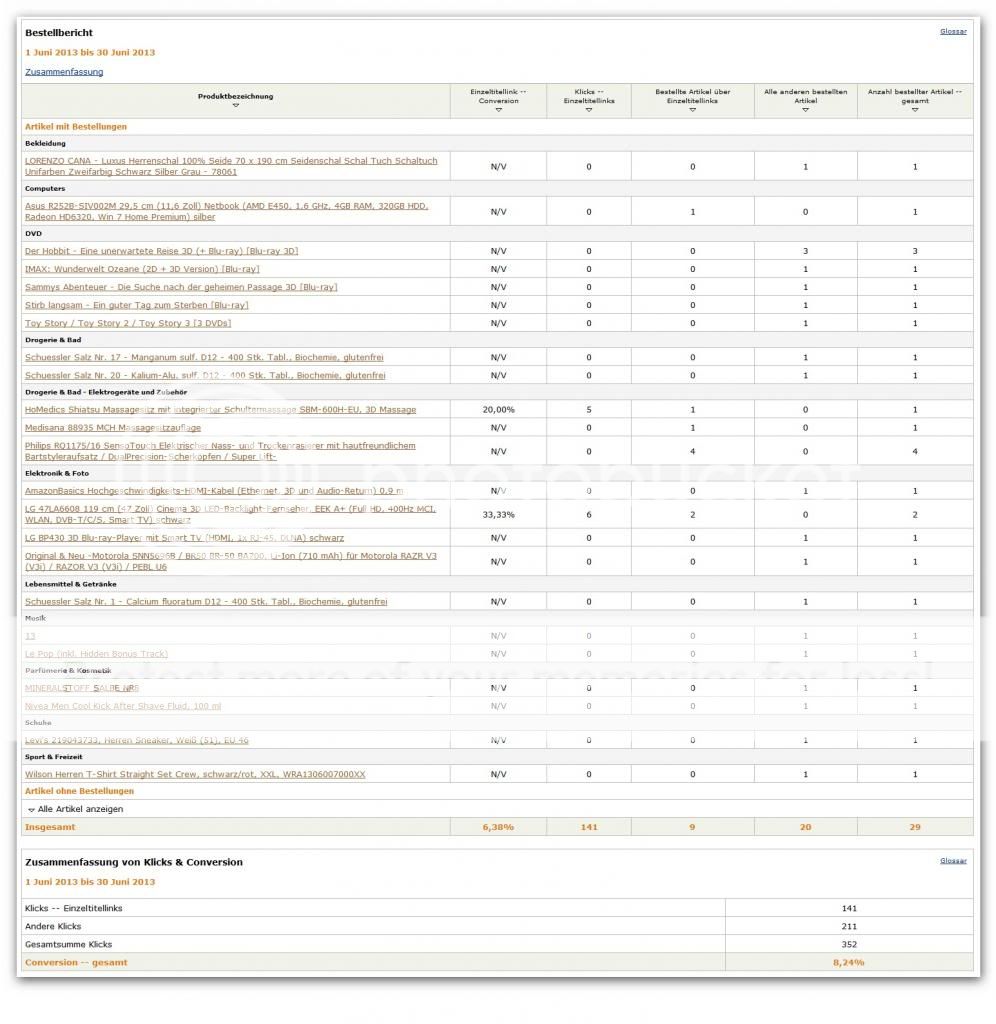Screen dimensions: 996x1024
Task: Sort by Produktbezeichnung column arrow
Action: pos(235,106)
